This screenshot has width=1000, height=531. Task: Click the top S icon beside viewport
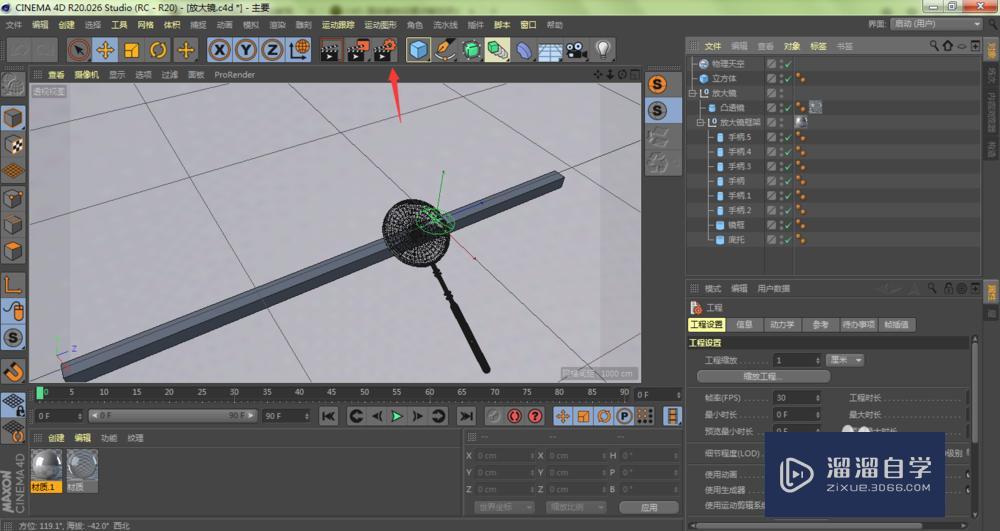pyautogui.click(x=657, y=84)
